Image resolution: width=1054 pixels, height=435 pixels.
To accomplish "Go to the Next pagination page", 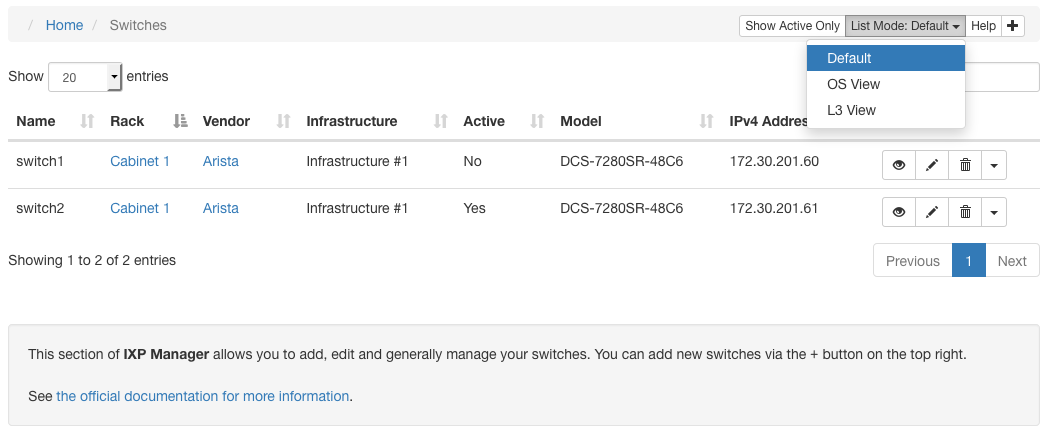I will tap(1012, 261).
